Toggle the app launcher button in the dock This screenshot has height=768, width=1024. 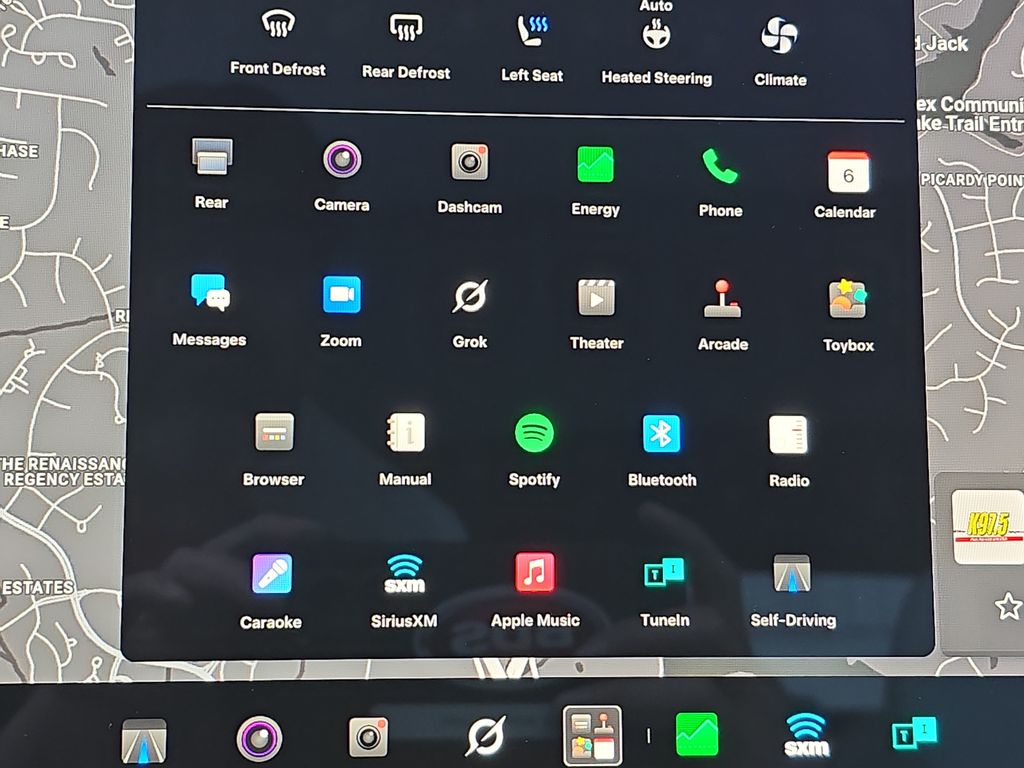(592, 735)
